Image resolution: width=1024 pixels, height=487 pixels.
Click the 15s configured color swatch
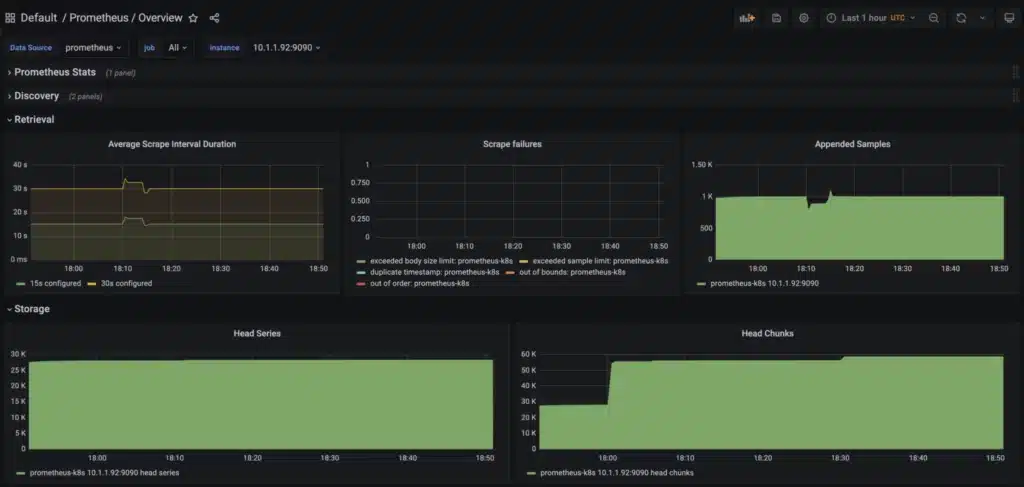(x=20, y=283)
